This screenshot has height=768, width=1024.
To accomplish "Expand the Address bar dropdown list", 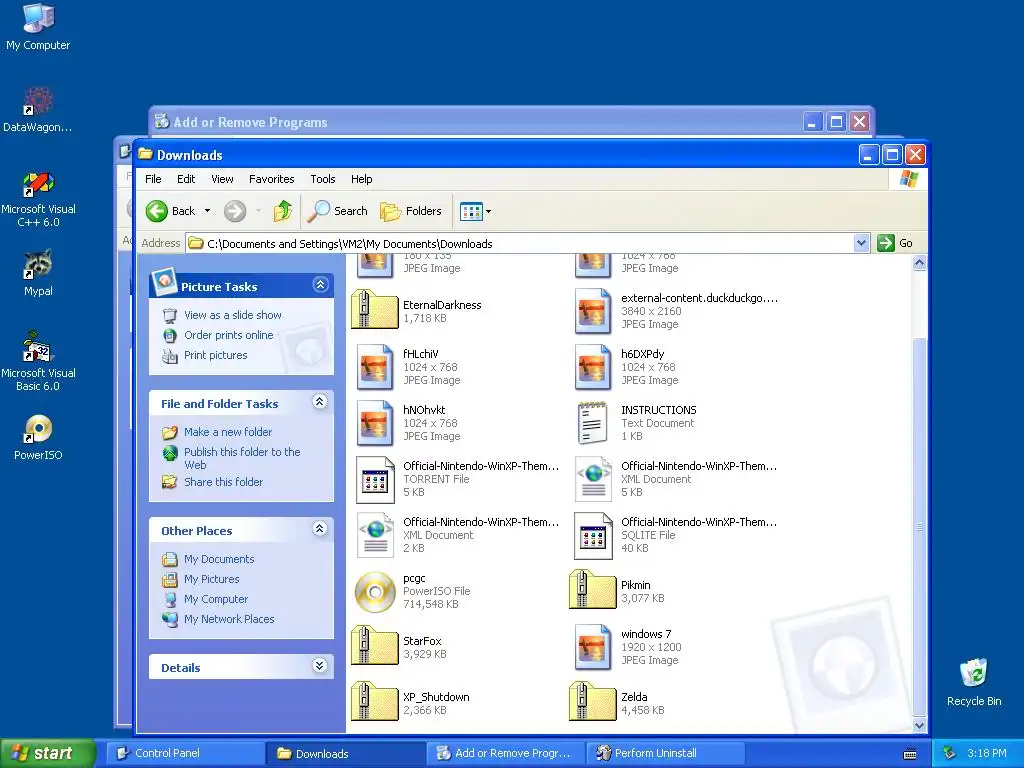I will coord(861,243).
